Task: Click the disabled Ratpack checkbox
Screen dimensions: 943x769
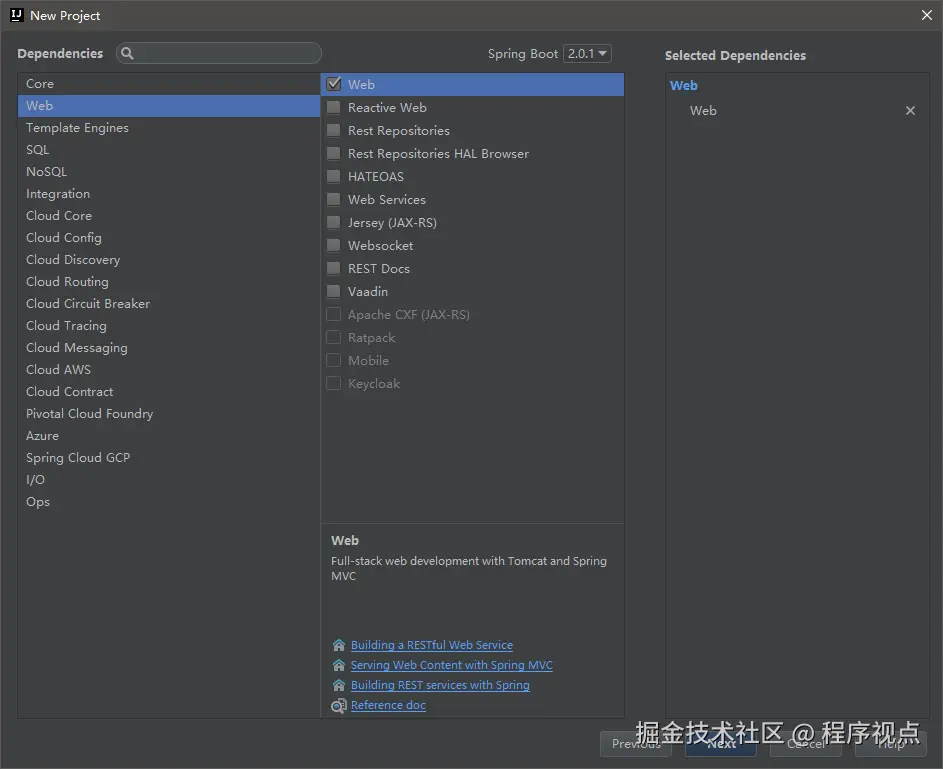Action: 333,337
